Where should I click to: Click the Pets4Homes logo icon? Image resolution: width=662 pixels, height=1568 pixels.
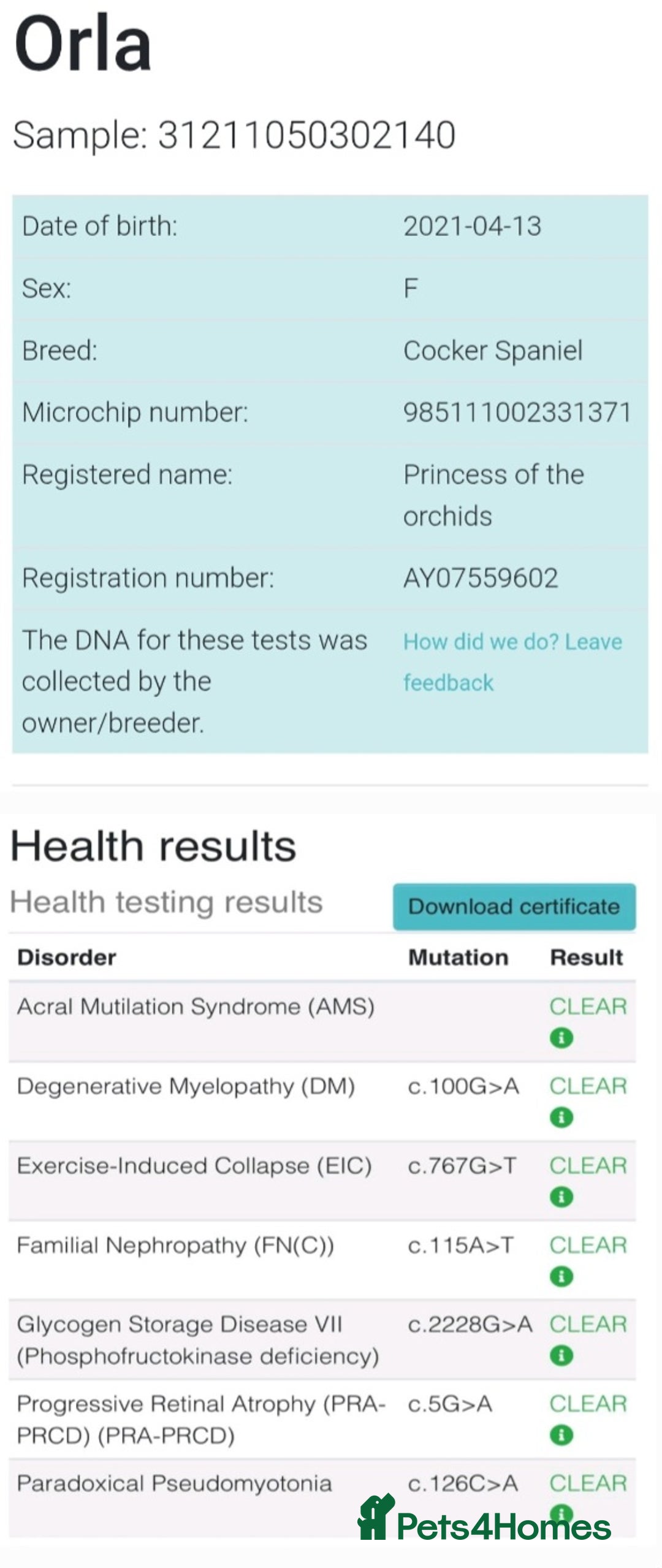[375, 1517]
